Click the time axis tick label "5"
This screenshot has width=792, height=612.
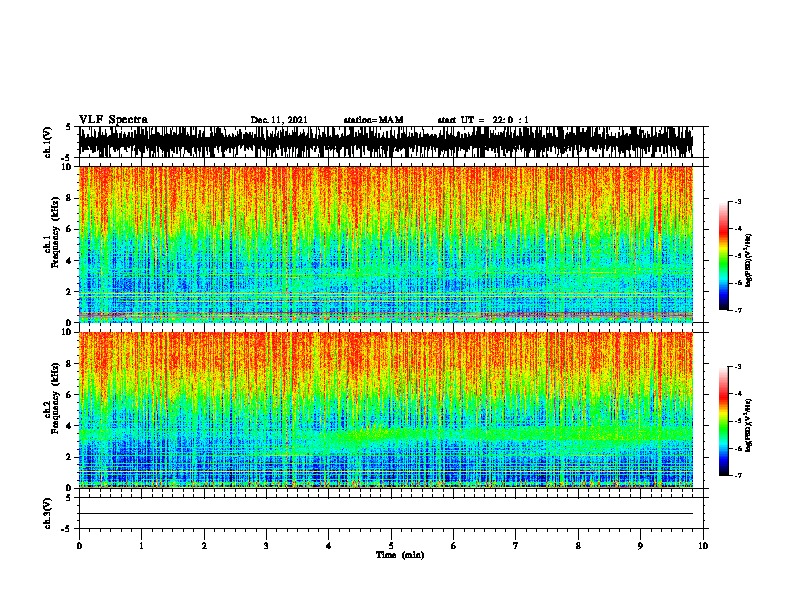pos(391,546)
